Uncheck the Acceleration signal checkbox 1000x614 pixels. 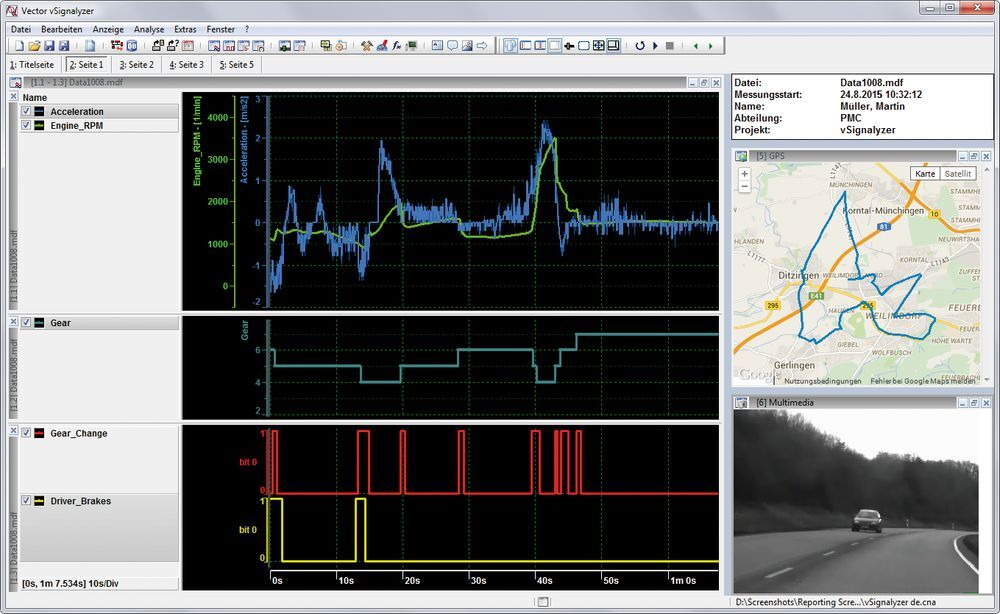(27, 112)
